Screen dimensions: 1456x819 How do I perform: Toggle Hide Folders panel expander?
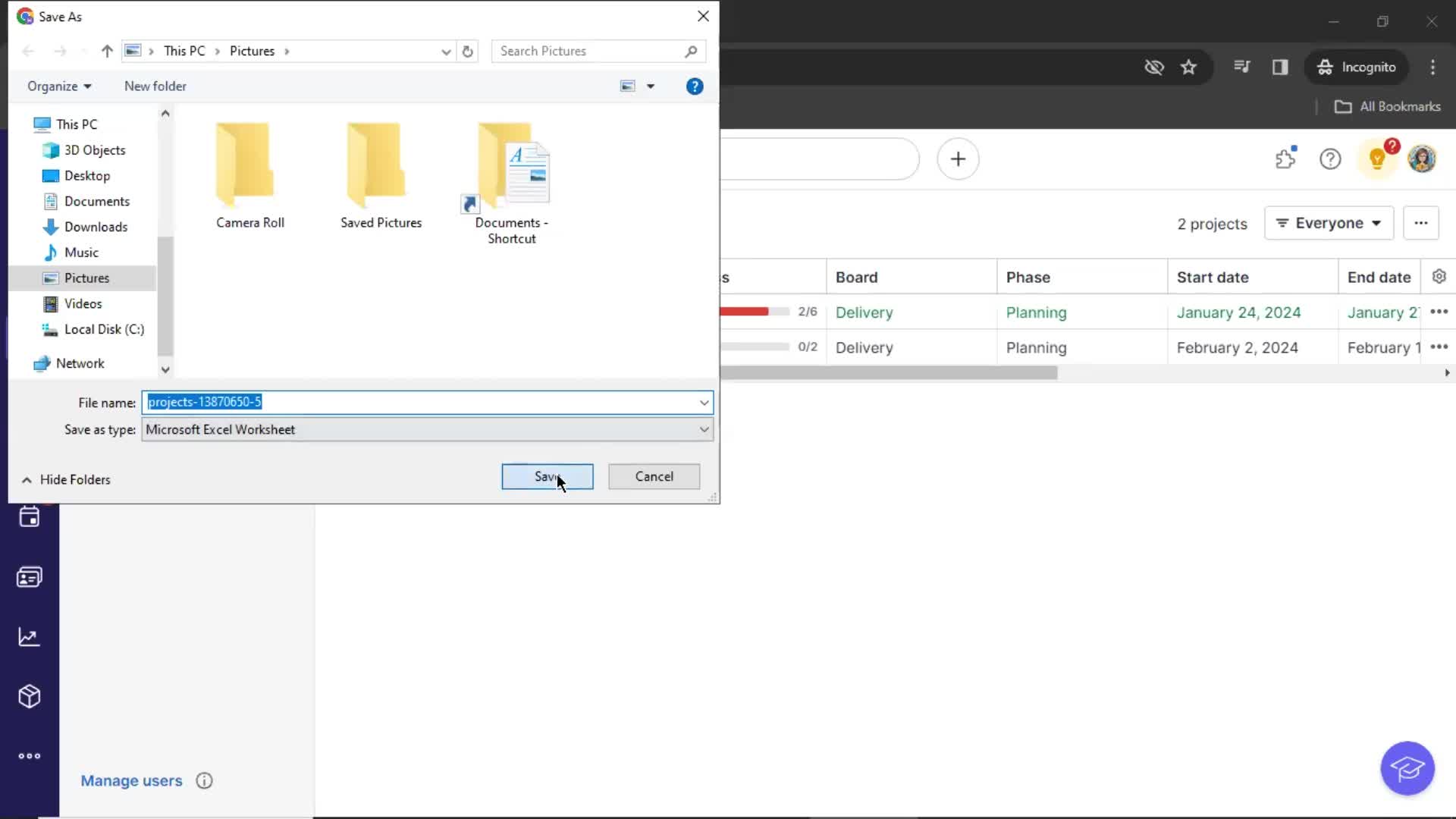click(x=27, y=480)
